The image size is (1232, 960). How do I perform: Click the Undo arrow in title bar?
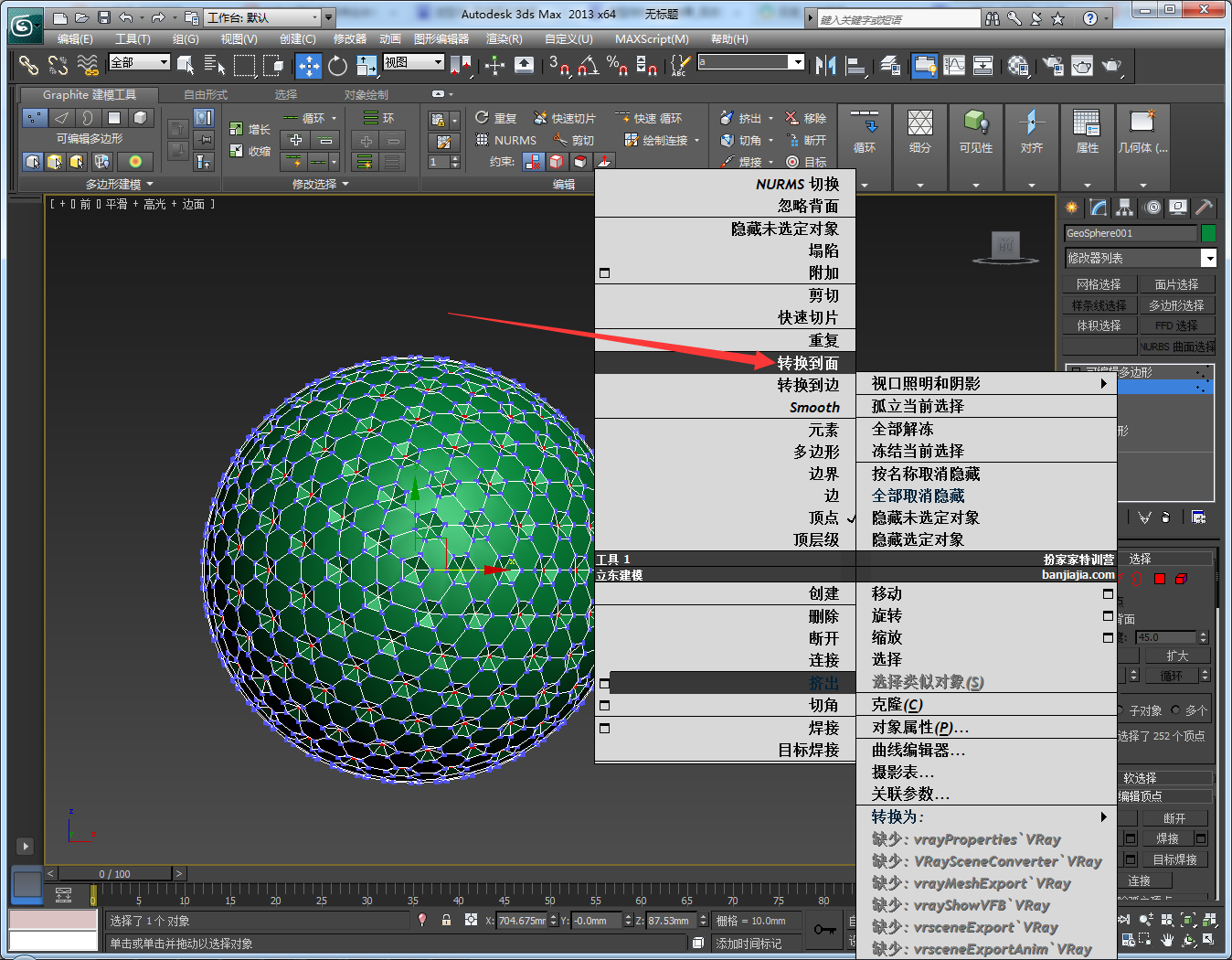pos(126,17)
